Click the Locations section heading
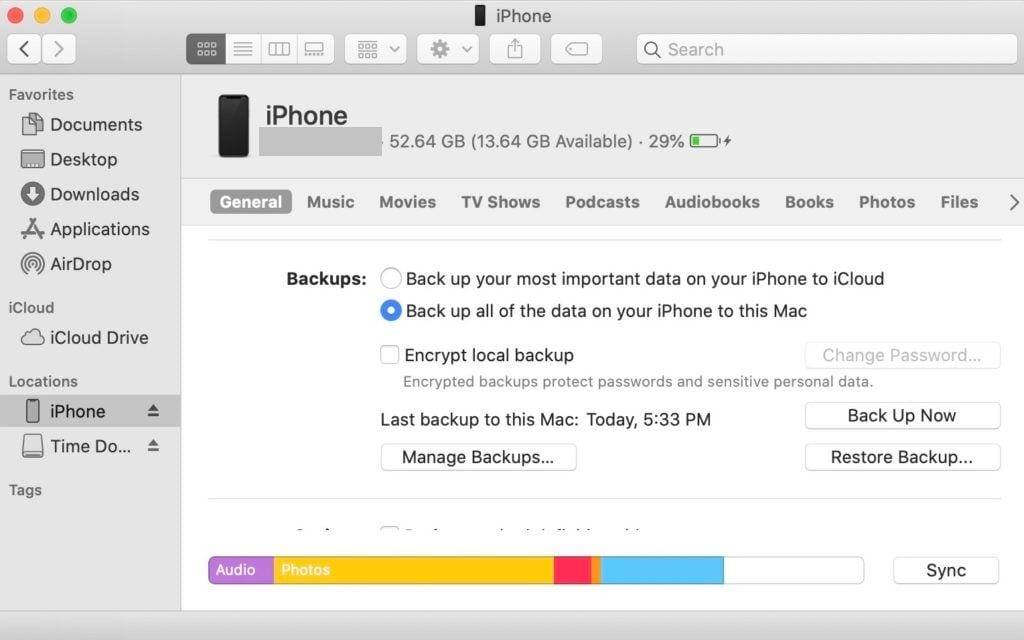Viewport: 1024px width, 640px height. click(43, 381)
